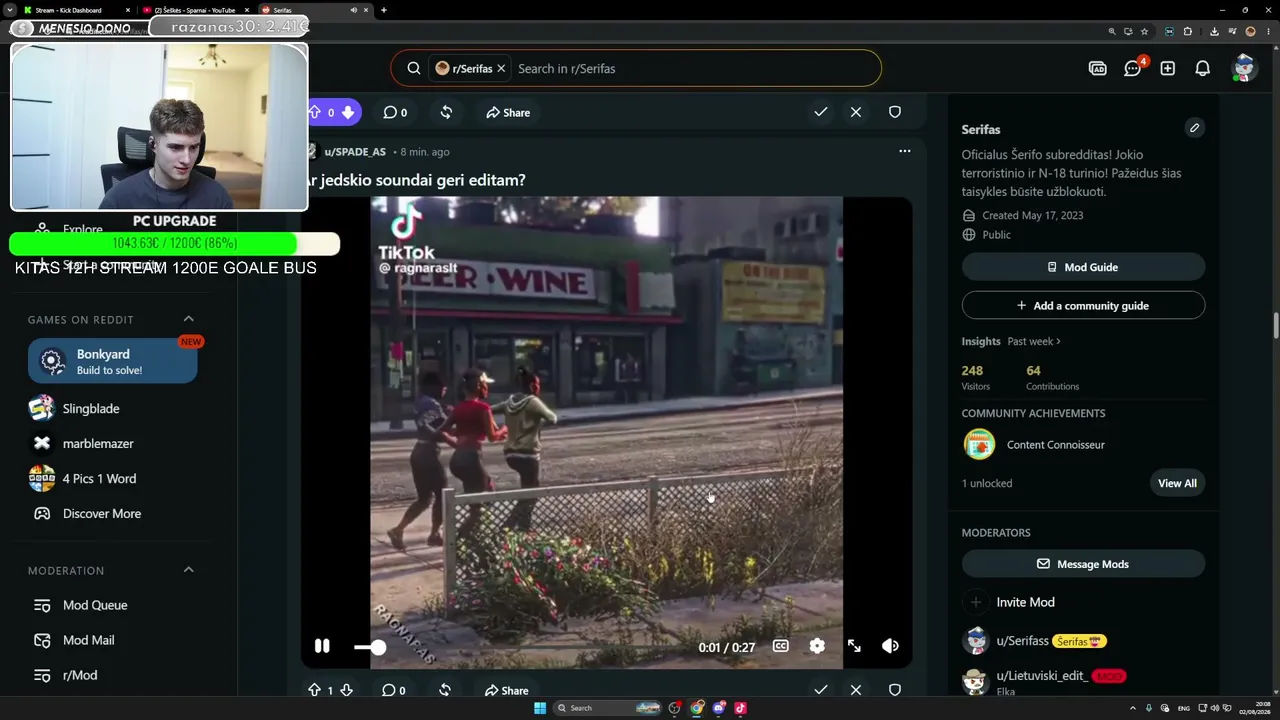
Task: Open the Chrome three-dot menu
Action: (x=1267, y=31)
